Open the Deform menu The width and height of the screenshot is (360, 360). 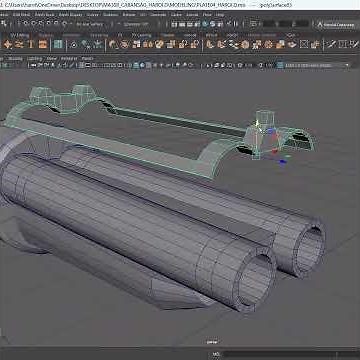pos(129,14)
